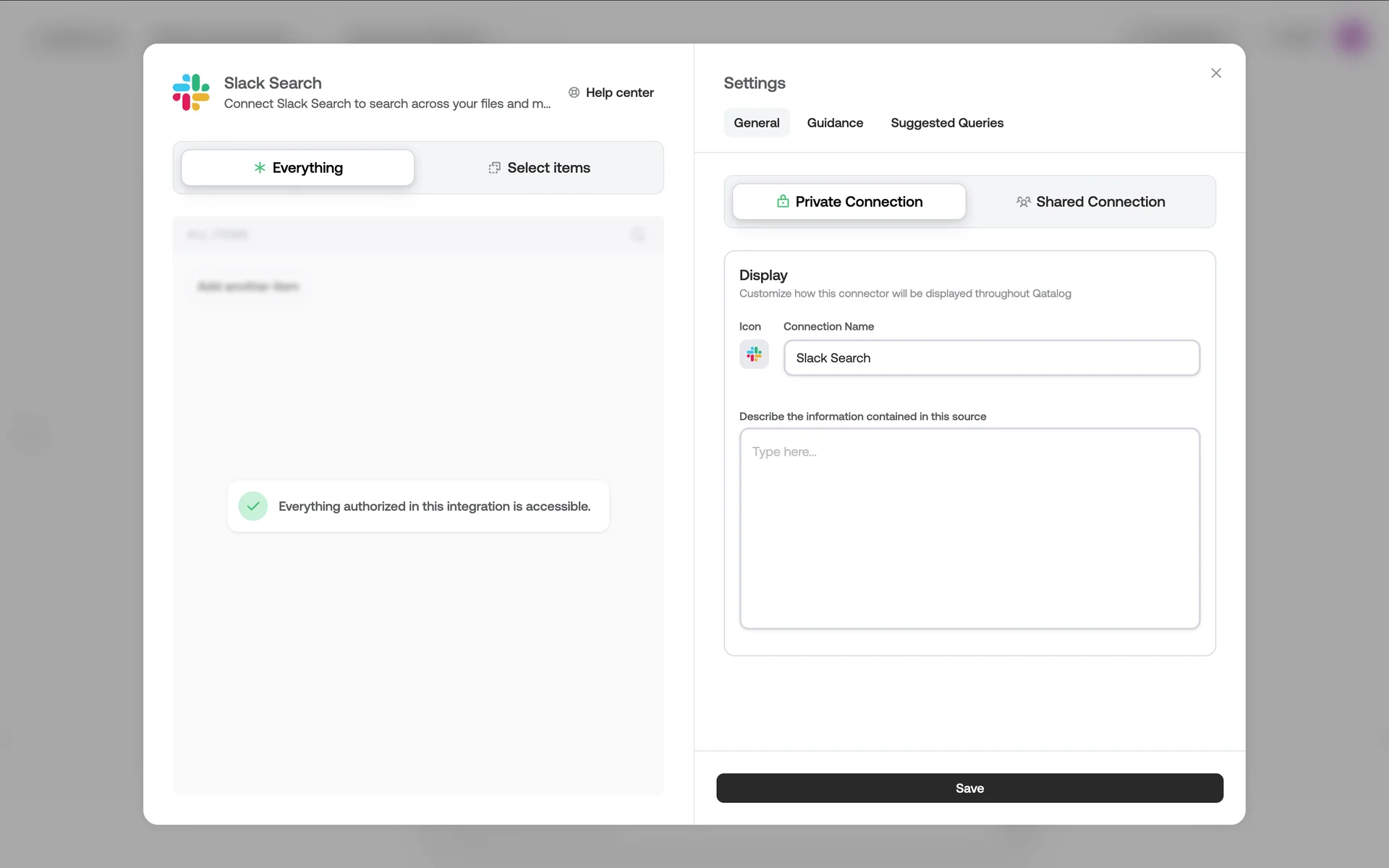
Task: Choose Shared Connection option
Action: pos(1091,202)
